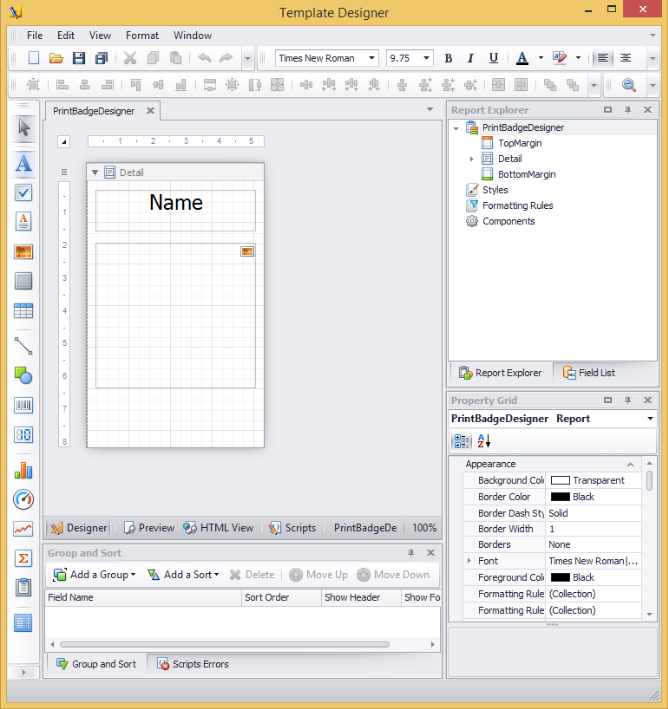Click the Border Width value field
Screen dimensions: 668x709
(x=593, y=529)
